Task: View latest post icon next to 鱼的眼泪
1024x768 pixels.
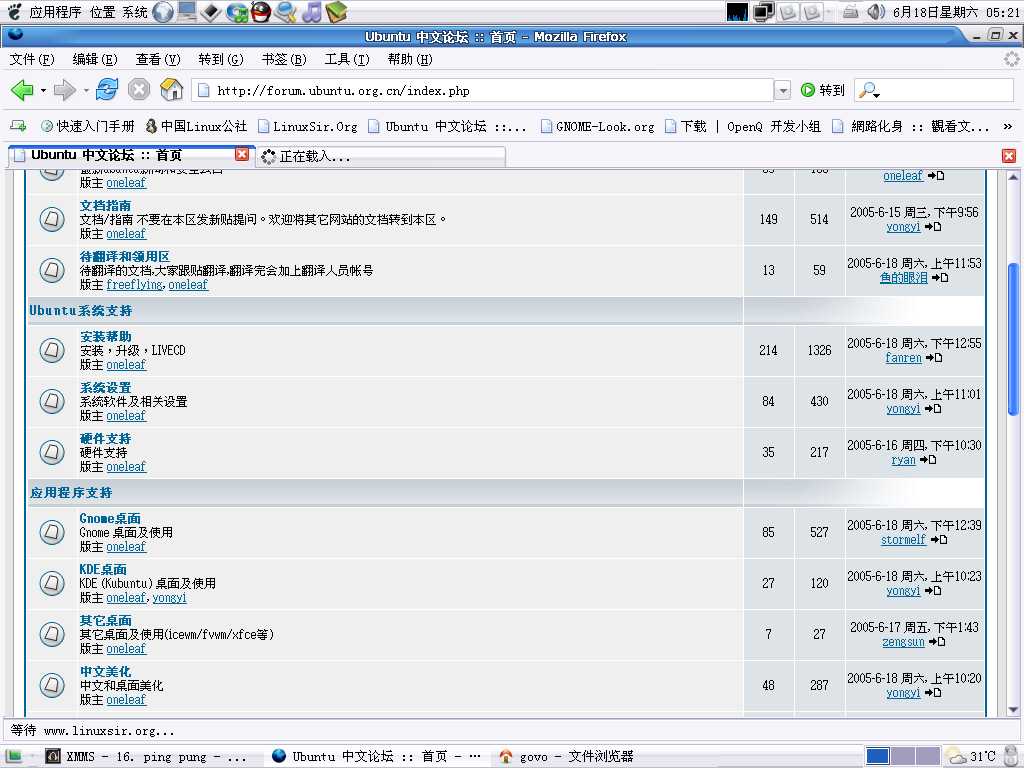Action: pos(940,278)
